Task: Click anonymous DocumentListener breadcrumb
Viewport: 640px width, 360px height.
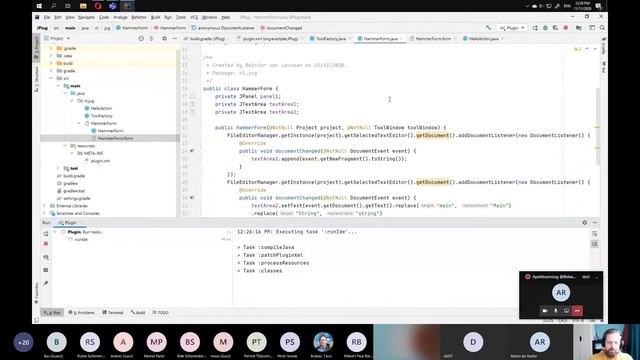Action: 223,28
